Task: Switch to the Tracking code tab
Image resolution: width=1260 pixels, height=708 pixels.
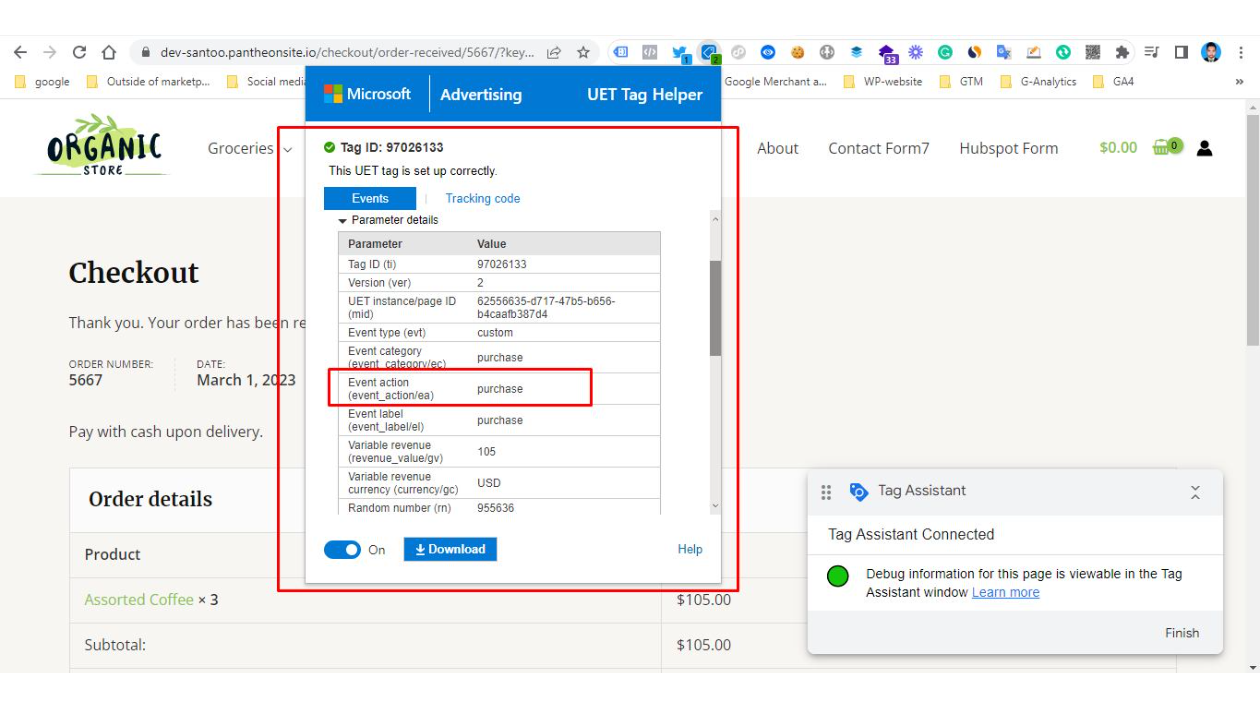Action: pyautogui.click(x=483, y=198)
